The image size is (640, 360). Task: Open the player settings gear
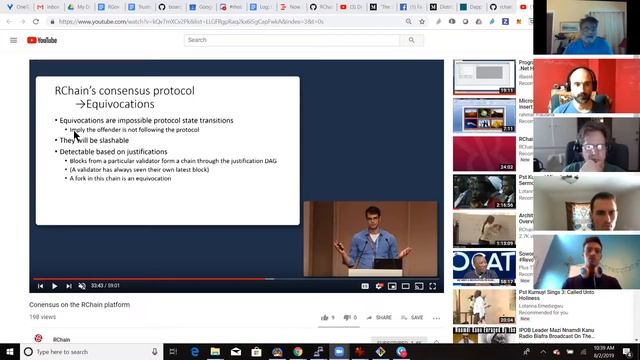[379, 286]
